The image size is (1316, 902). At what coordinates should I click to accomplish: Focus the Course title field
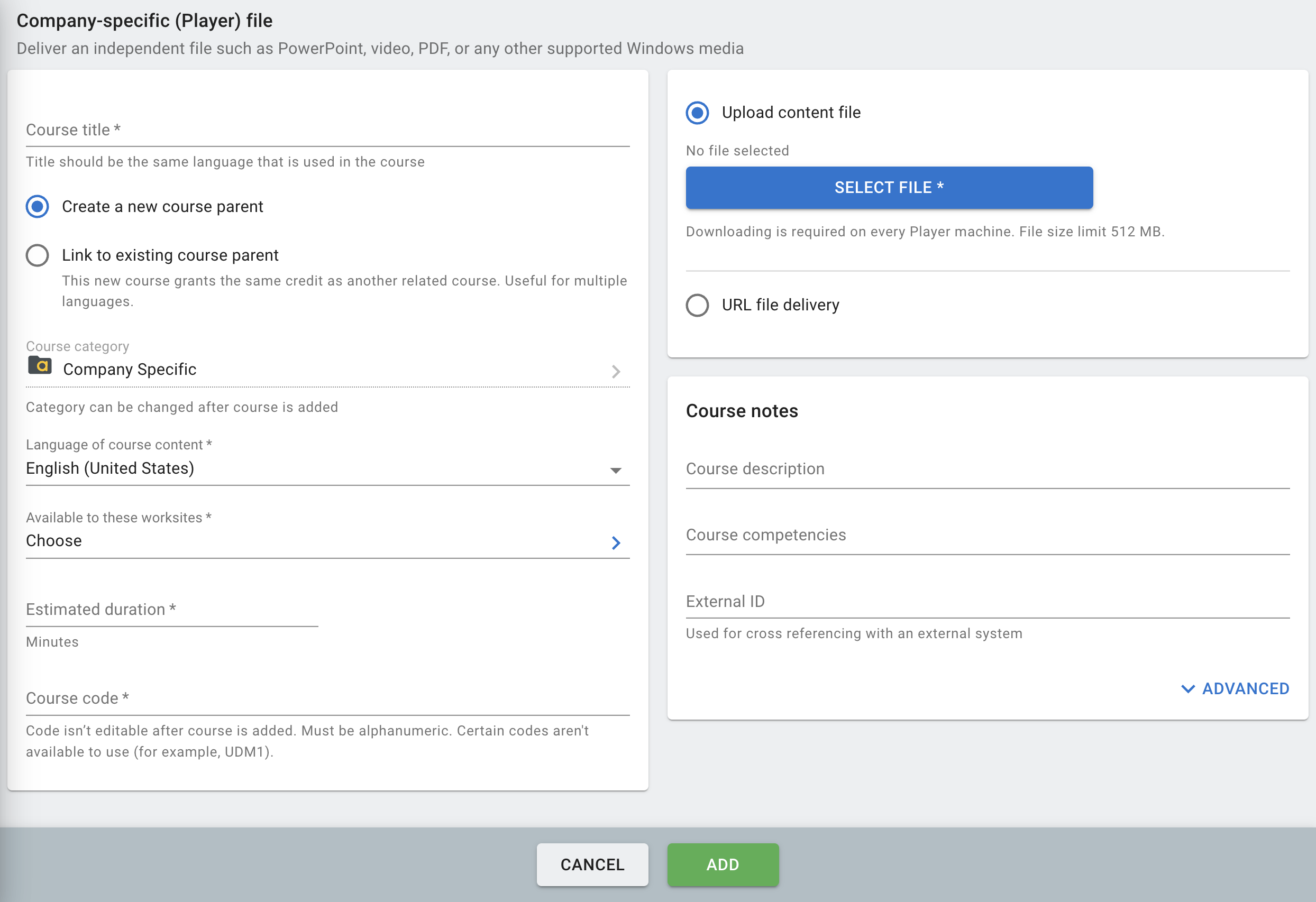coord(328,130)
